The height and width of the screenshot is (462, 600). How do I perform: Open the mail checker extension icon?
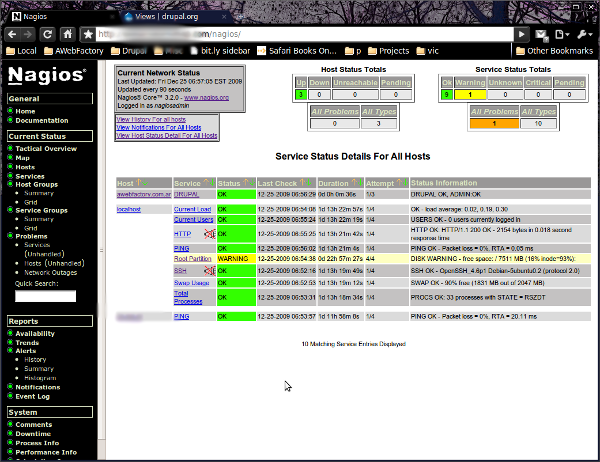tap(541, 35)
